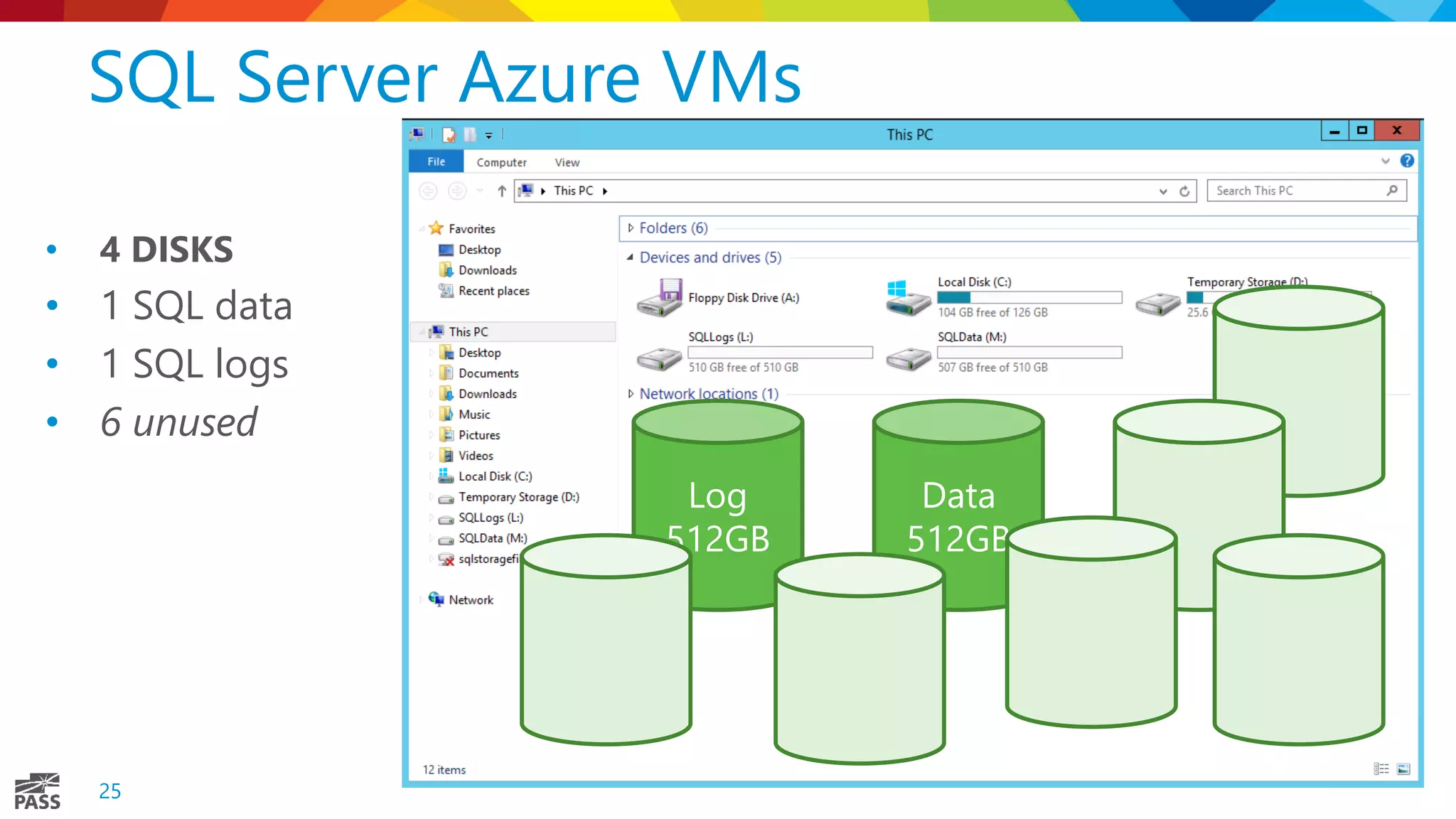Select Local Disk (C:) in navigation tree
Screen dimensions: 1456x819
coord(495,476)
